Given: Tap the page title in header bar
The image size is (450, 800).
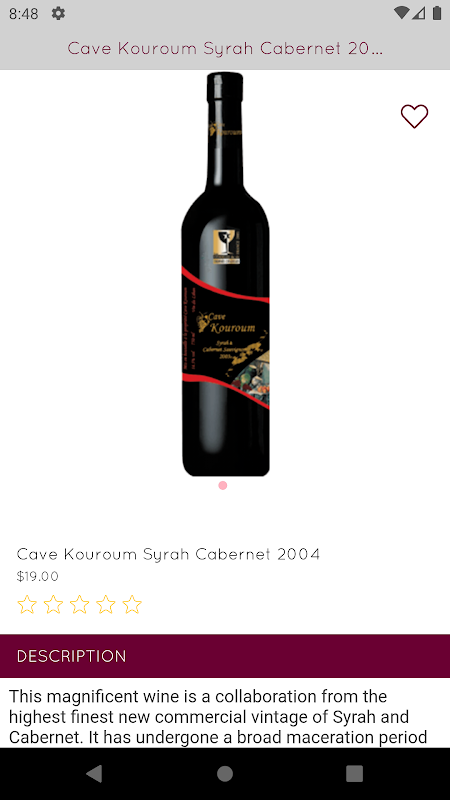Looking at the screenshot, I should (x=225, y=48).
